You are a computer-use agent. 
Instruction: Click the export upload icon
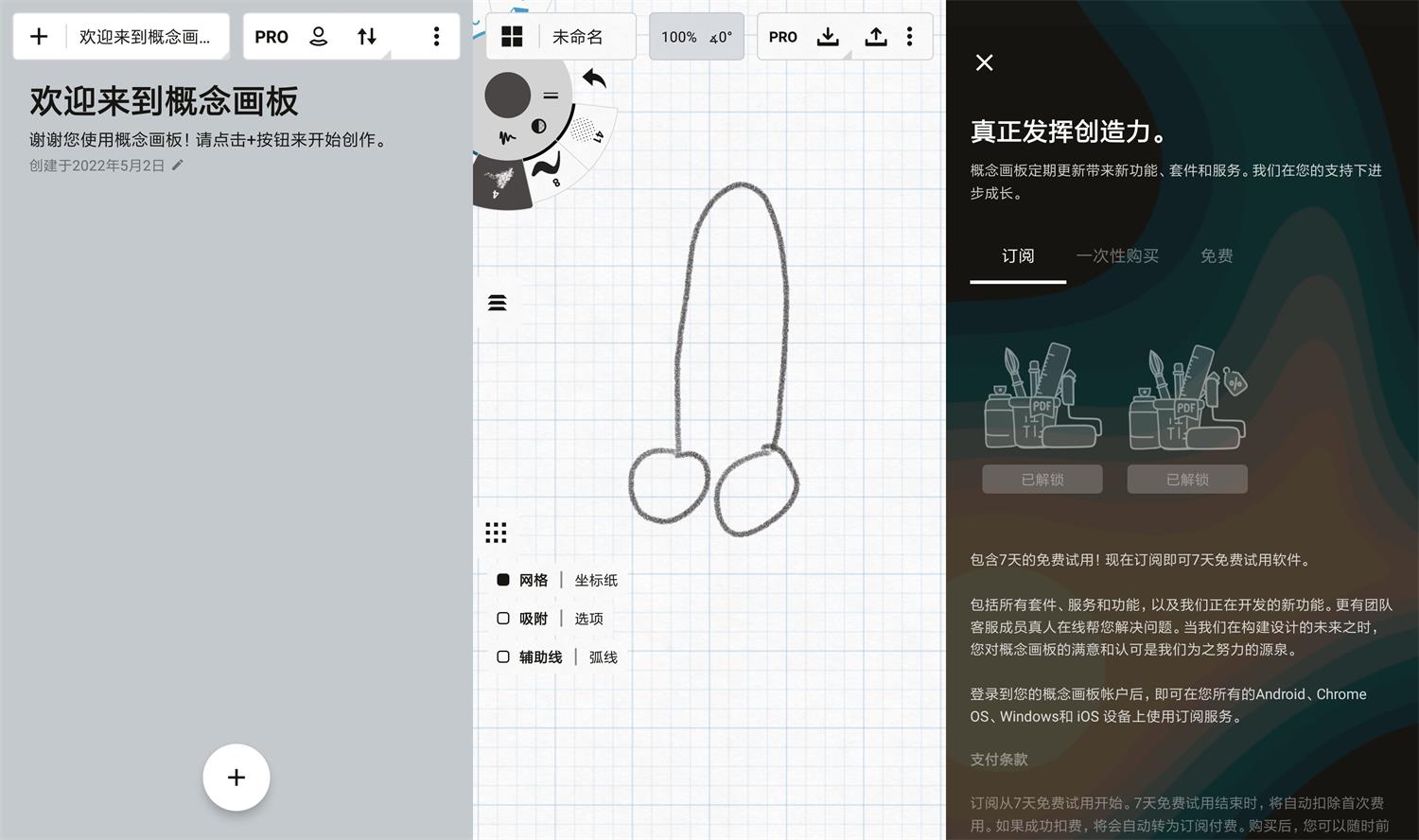(x=876, y=37)
